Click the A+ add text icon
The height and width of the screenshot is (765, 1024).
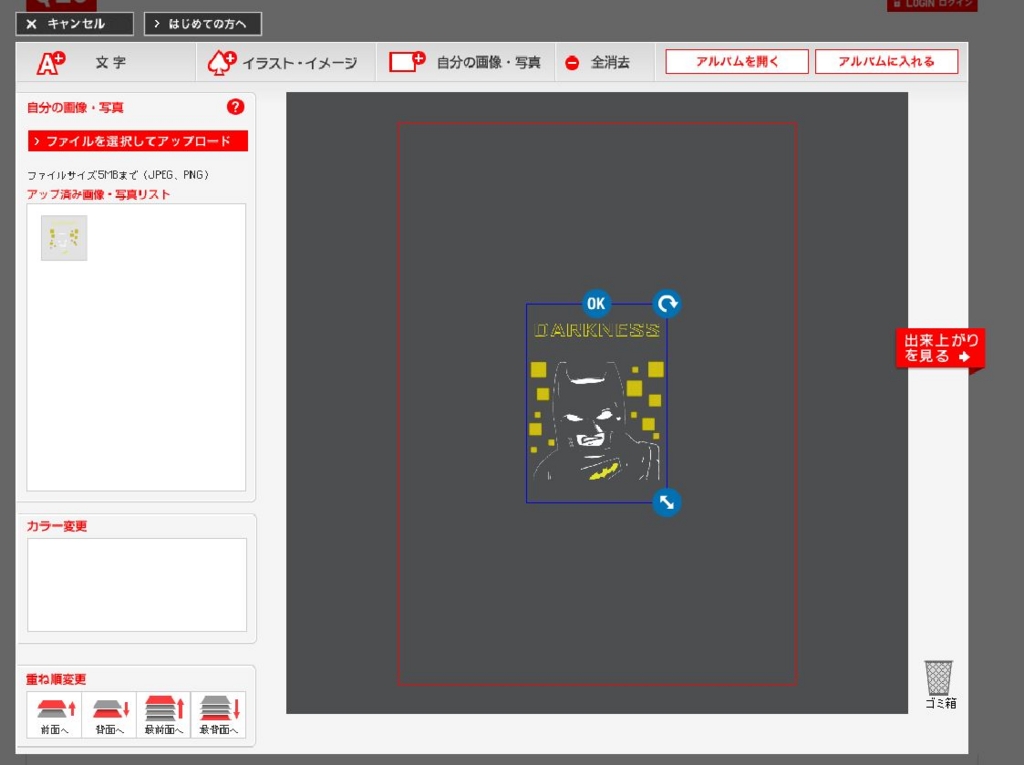50,63
